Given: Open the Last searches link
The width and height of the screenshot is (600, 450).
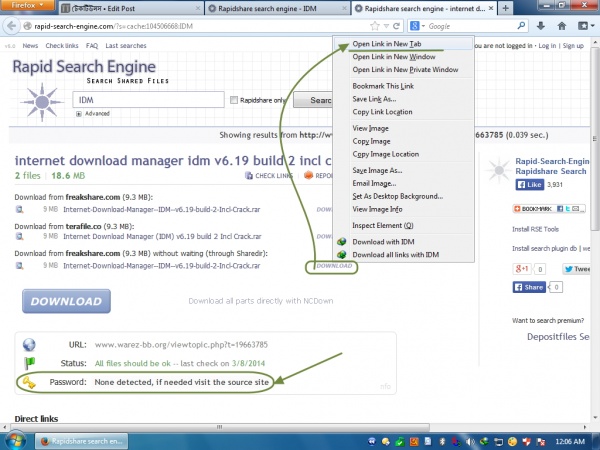Looking at the screenshot, I should point(126,46).
